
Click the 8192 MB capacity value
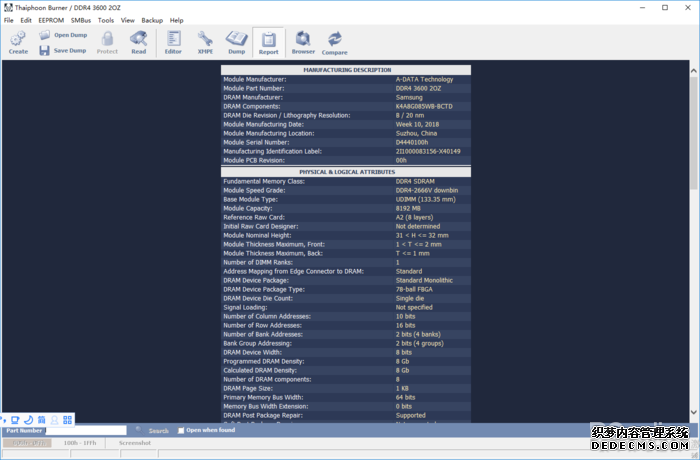pos(408,208)
